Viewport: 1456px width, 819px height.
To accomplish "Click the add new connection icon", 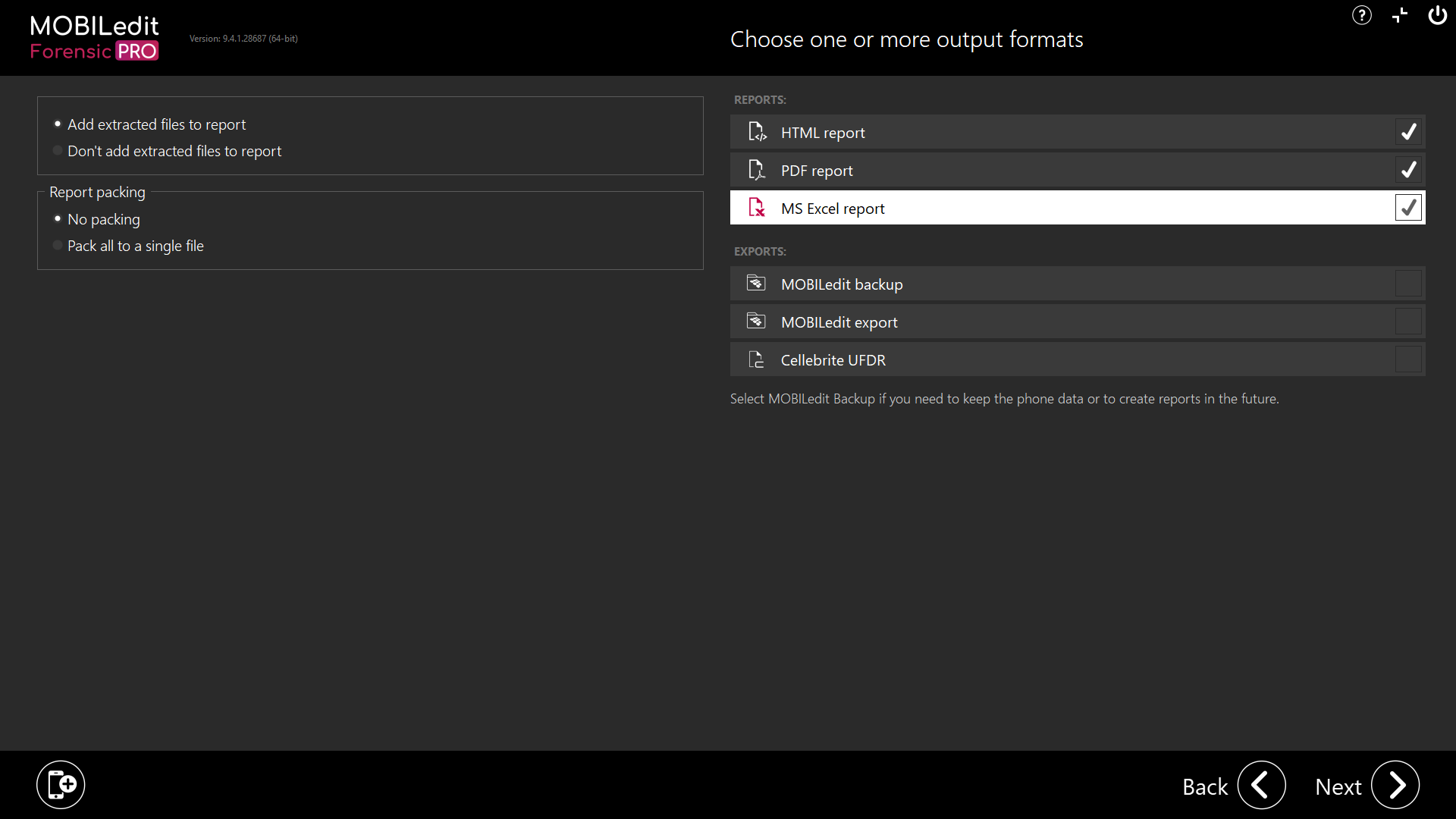I will pyautogui.click(x=61, y=784).
